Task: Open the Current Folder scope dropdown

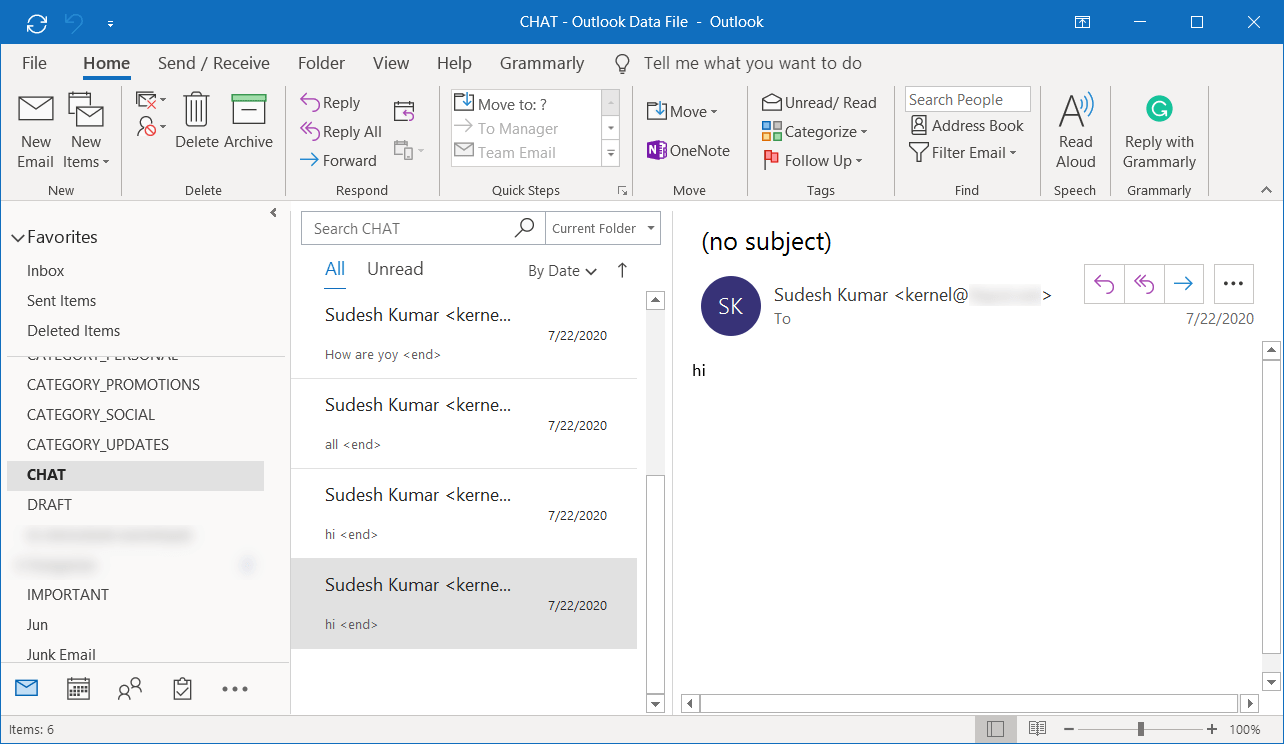Action: point(603,228)
